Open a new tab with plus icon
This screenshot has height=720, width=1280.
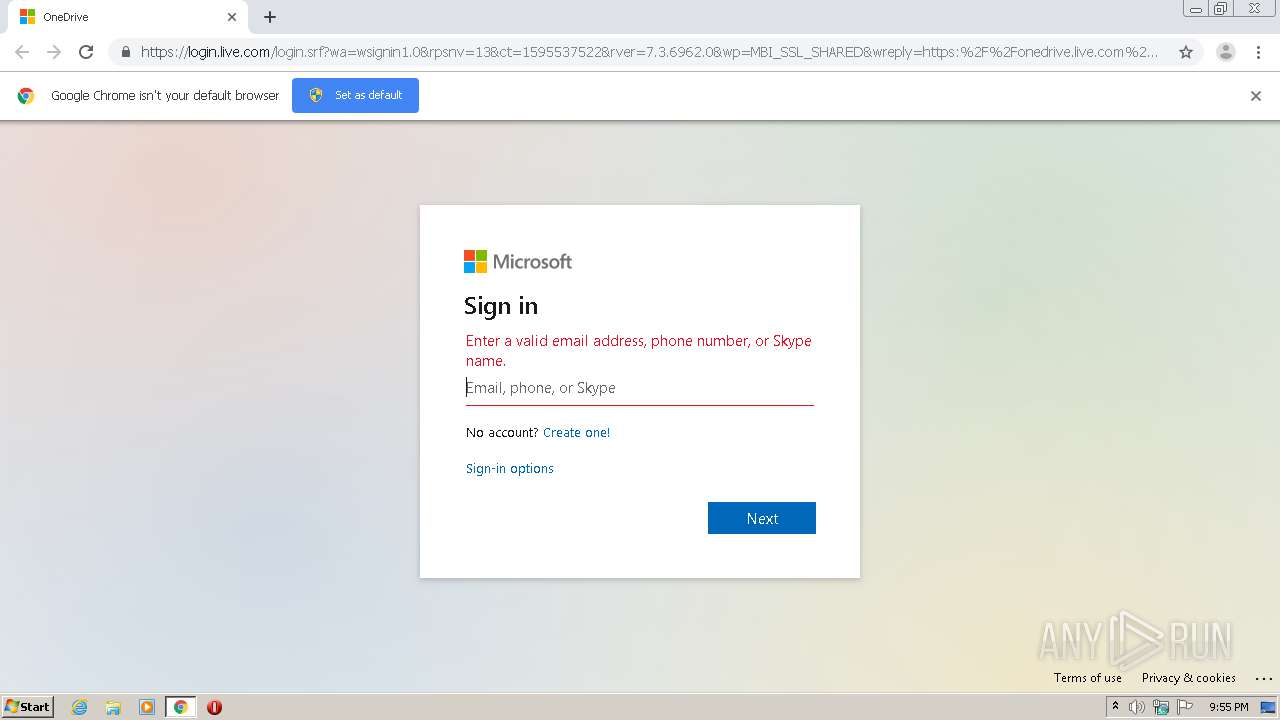point(270,17)
